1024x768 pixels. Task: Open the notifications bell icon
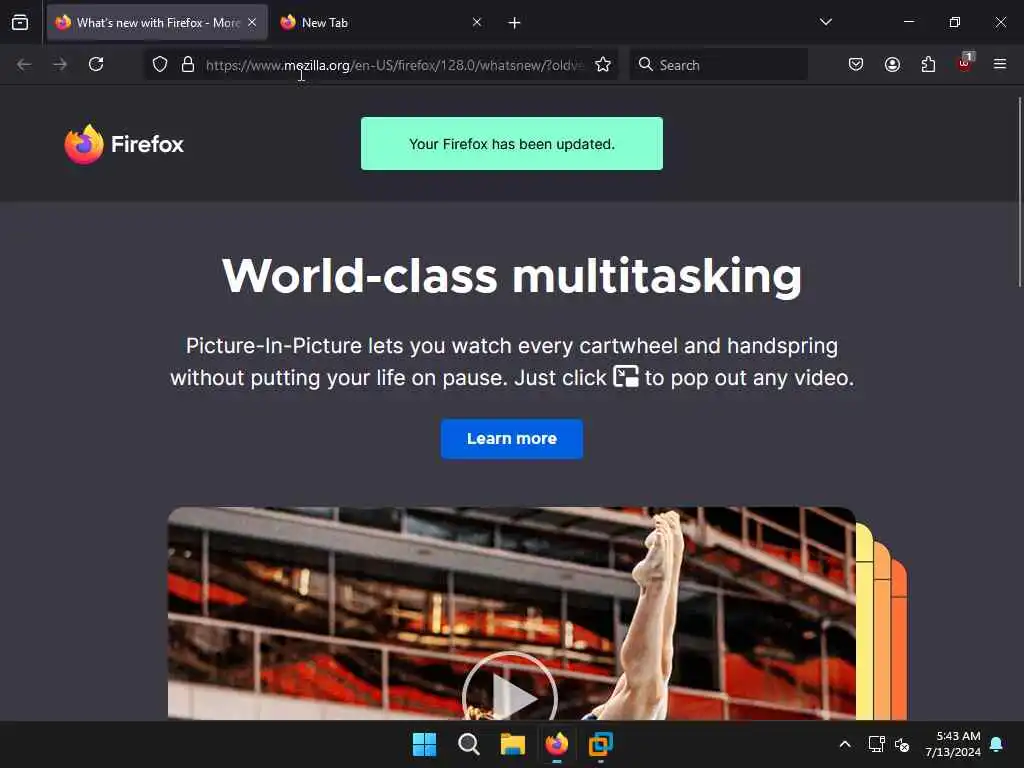(997, 744)
